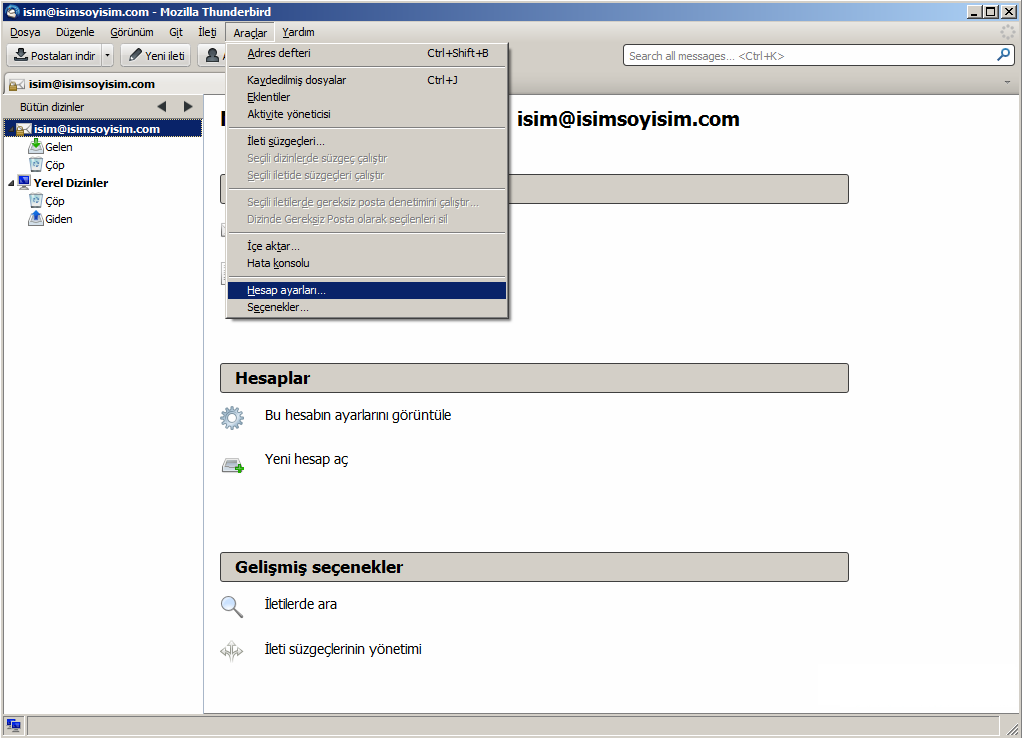1022x738 pixels.
Task: Collapse the isim@isimsoyisim.com account tree node
Action: (11, 129)
